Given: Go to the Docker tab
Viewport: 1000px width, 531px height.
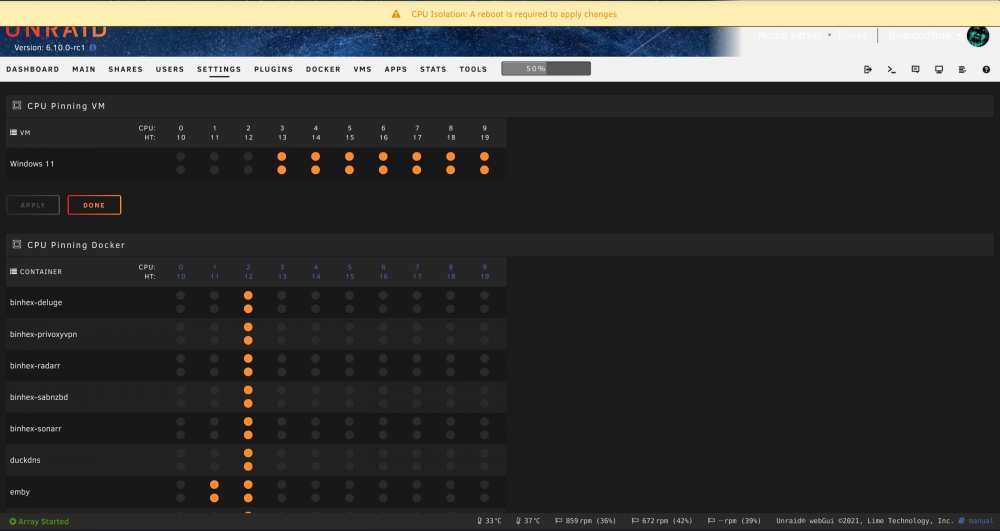Looking at the screenshot, I should [323, 69].
